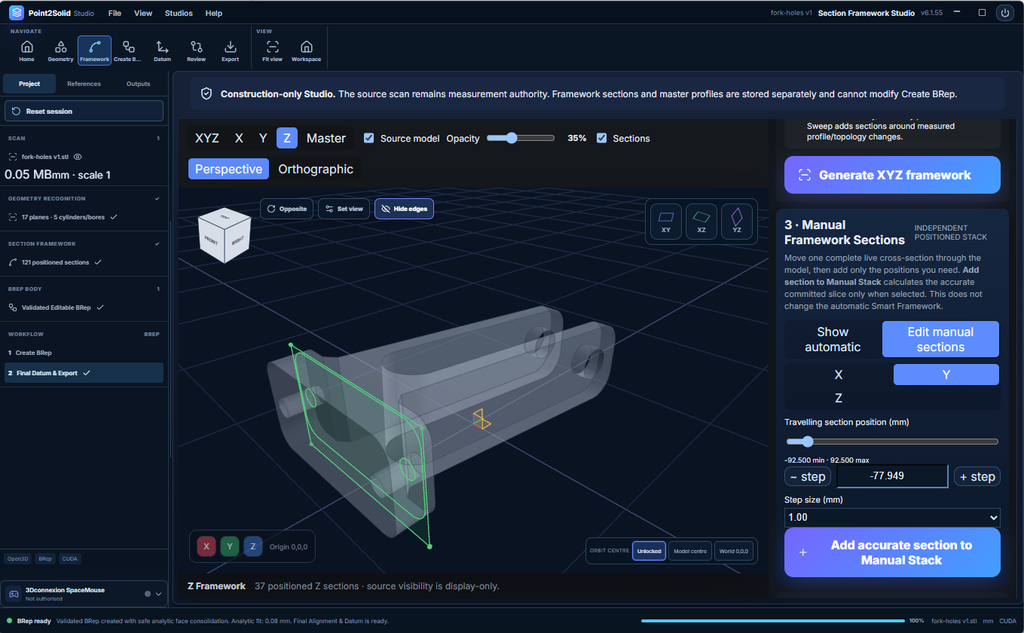This screenshot has height=633, width=1024.
Task: Click the Opposite view button
Action: point(287,209)
